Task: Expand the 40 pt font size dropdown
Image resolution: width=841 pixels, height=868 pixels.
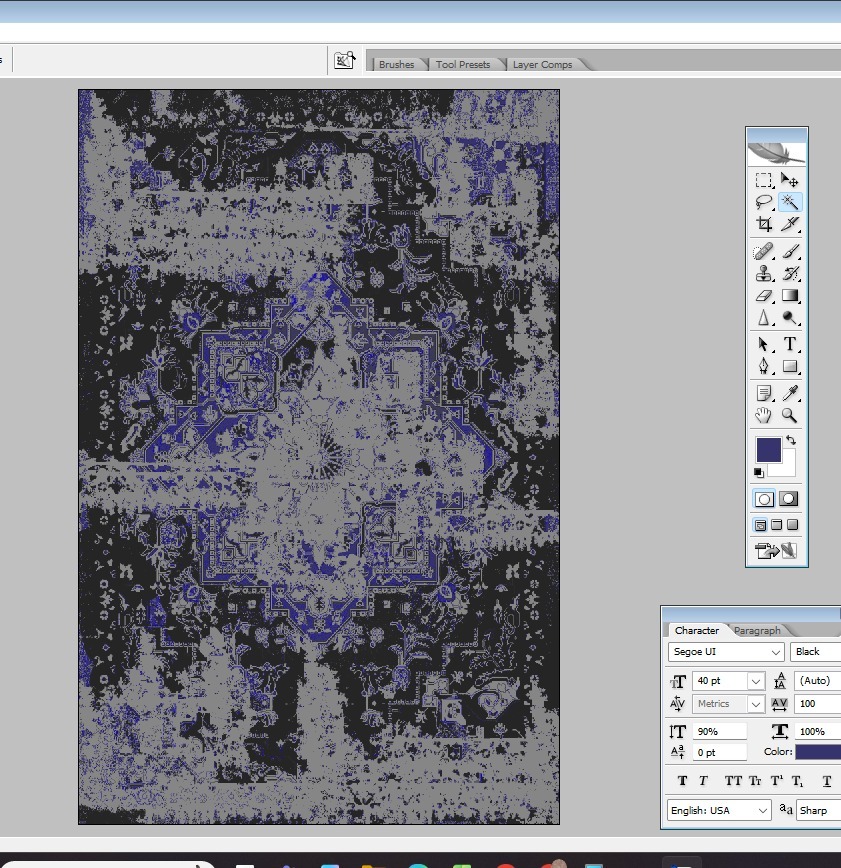Action: (756, 681)
